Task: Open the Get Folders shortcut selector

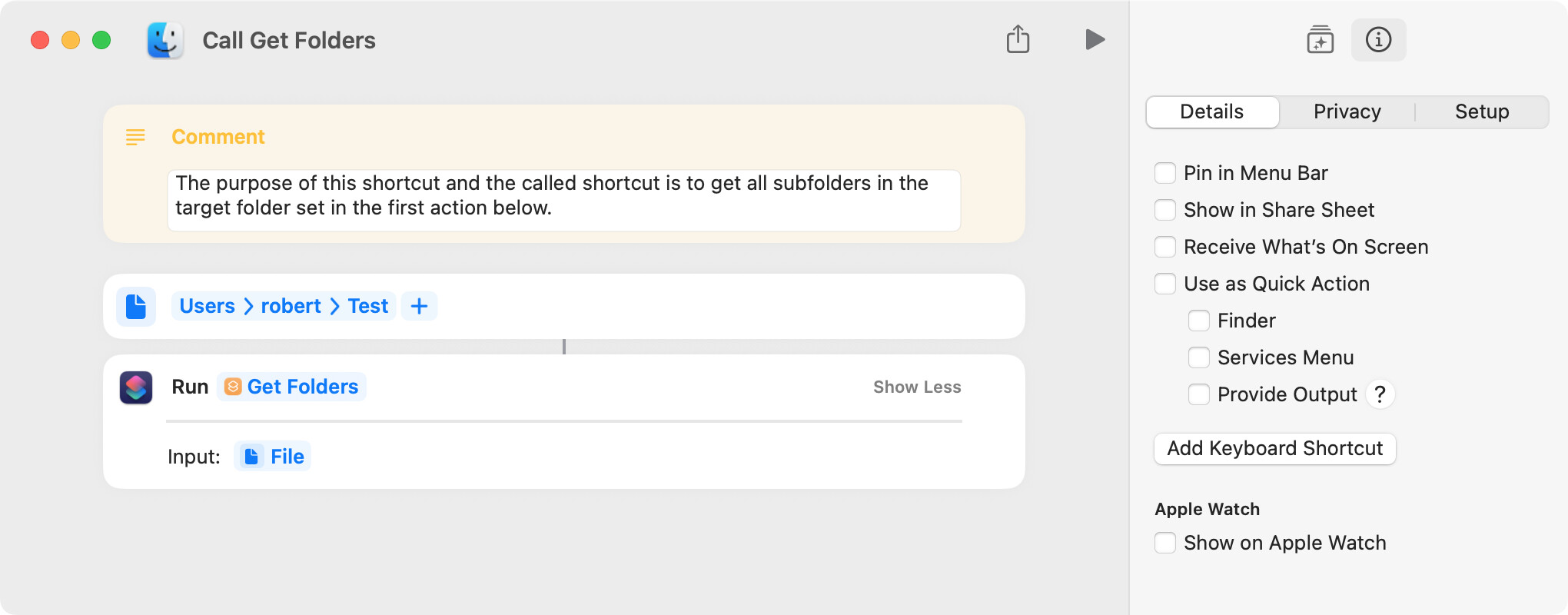Action: [291, 387]
